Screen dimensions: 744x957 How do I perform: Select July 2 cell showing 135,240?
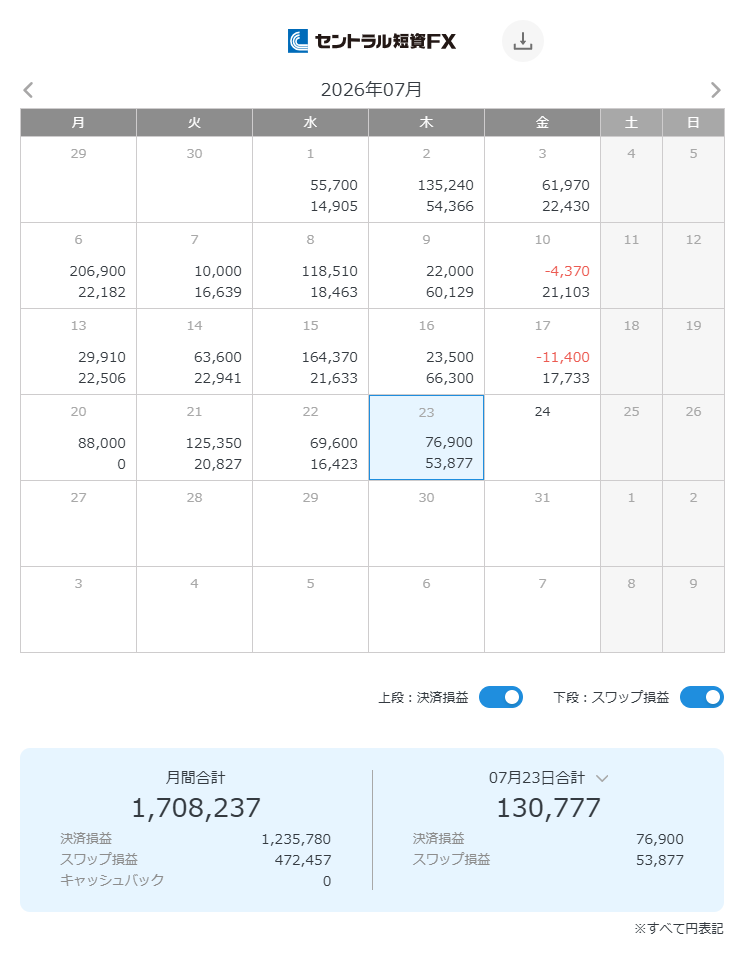(x=427, y=179)
